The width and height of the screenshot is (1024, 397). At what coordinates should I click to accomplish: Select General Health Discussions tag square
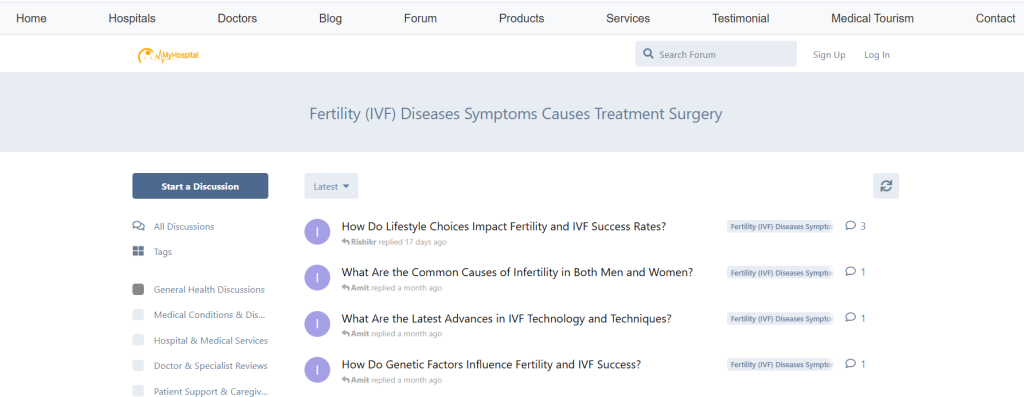click(138, 289)
